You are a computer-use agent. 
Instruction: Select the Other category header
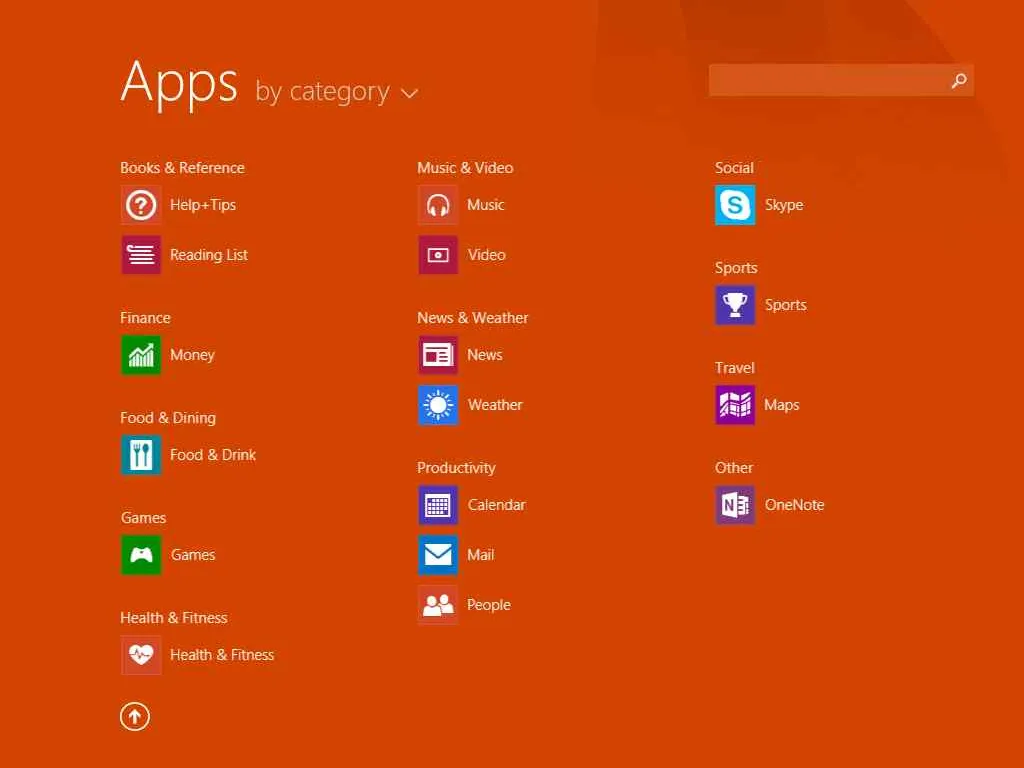734,468
